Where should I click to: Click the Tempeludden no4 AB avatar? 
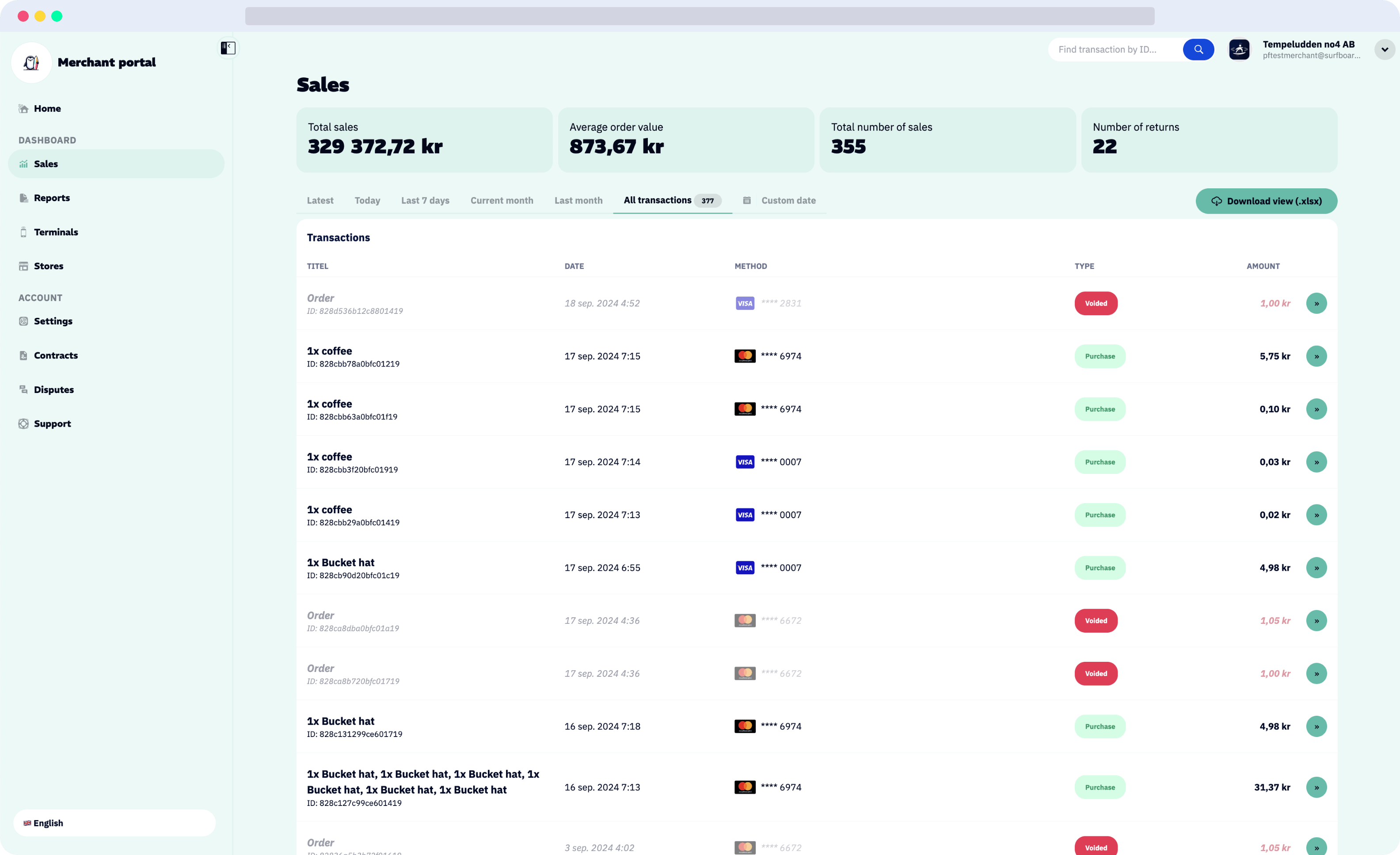(x=1239, y=50)
